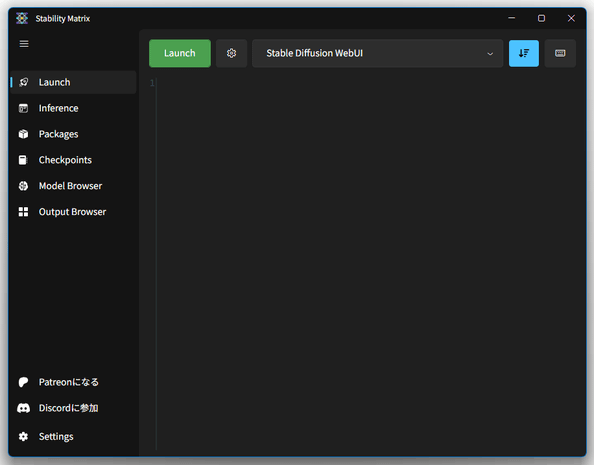Viewport: 594px width, 465px height.
Task: Click the Stability Matrix app logo
Action: (x=22, y=18)
